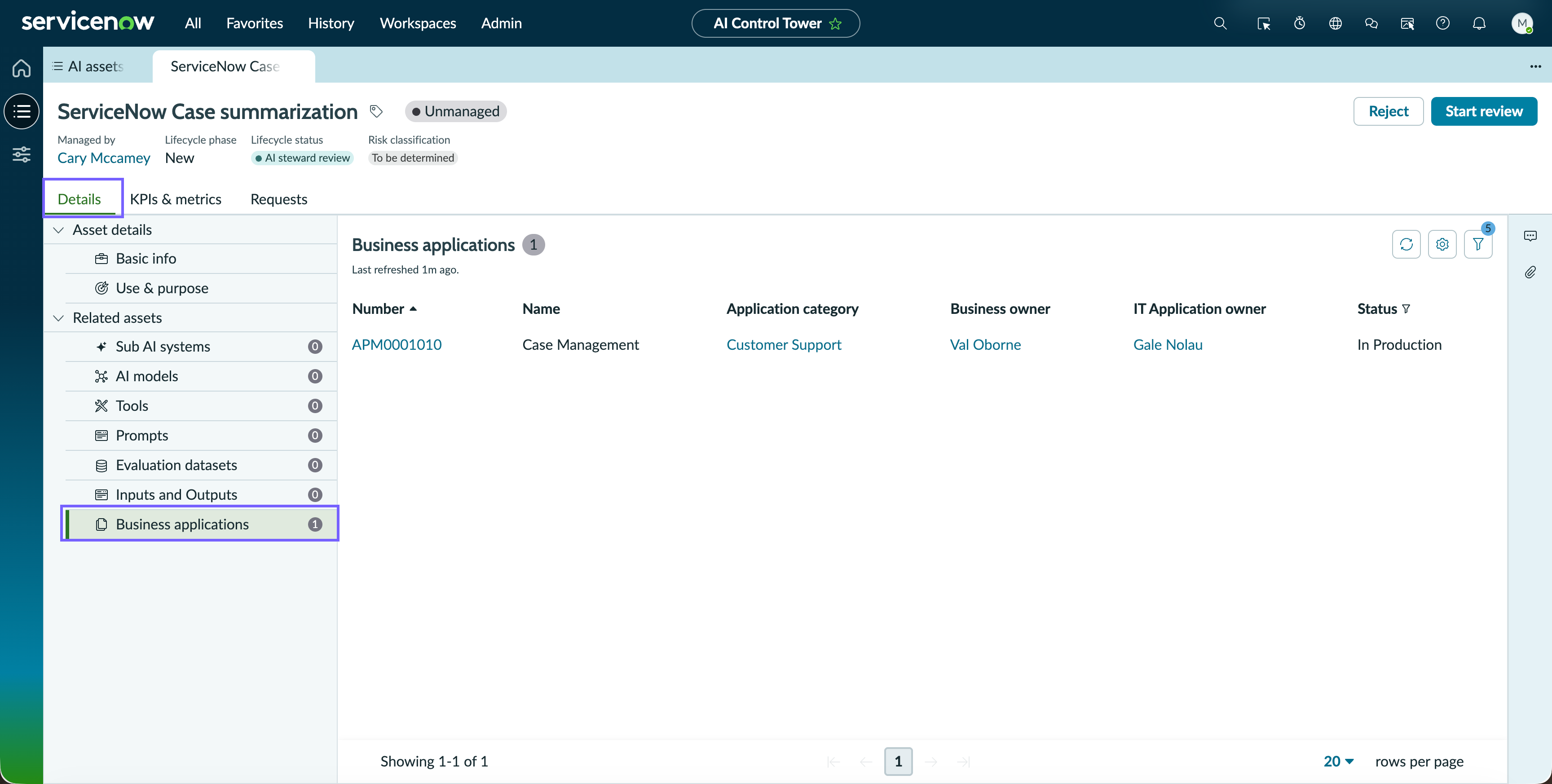Select Use & purpose in the sidebar

click(x=201, y=289)
